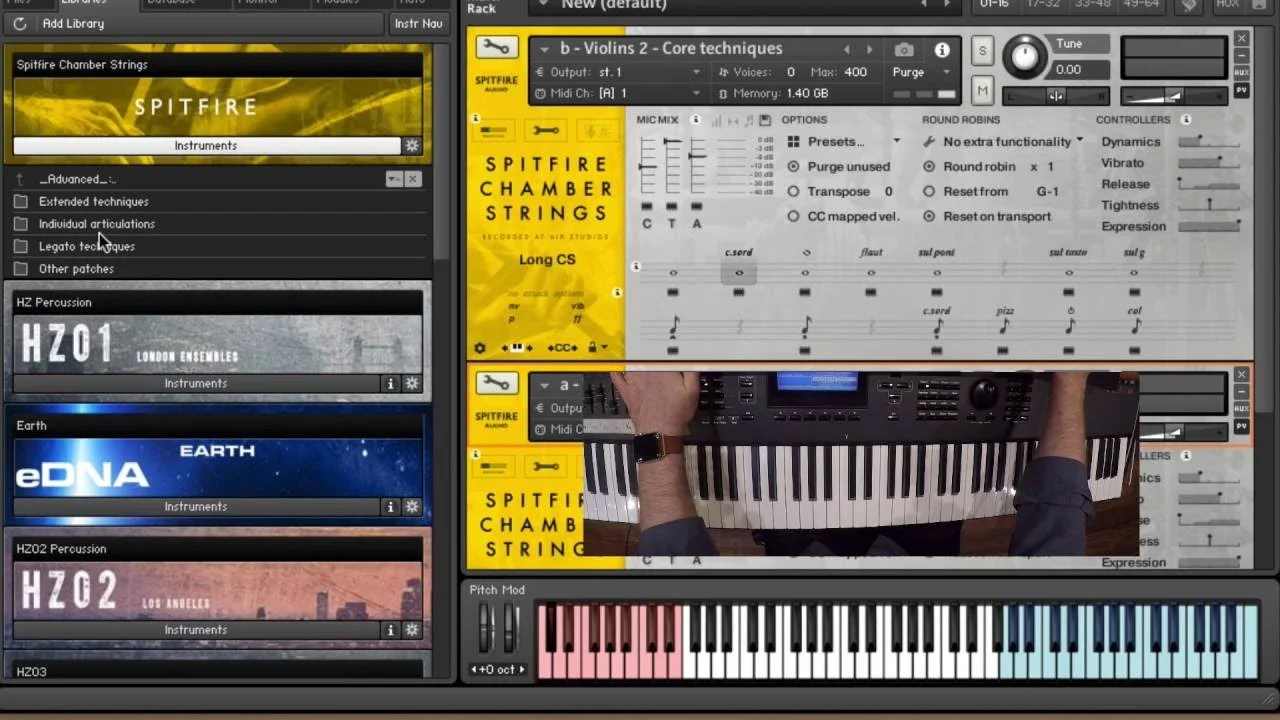Open HZ Percussion library gear settings

point(412,383)
